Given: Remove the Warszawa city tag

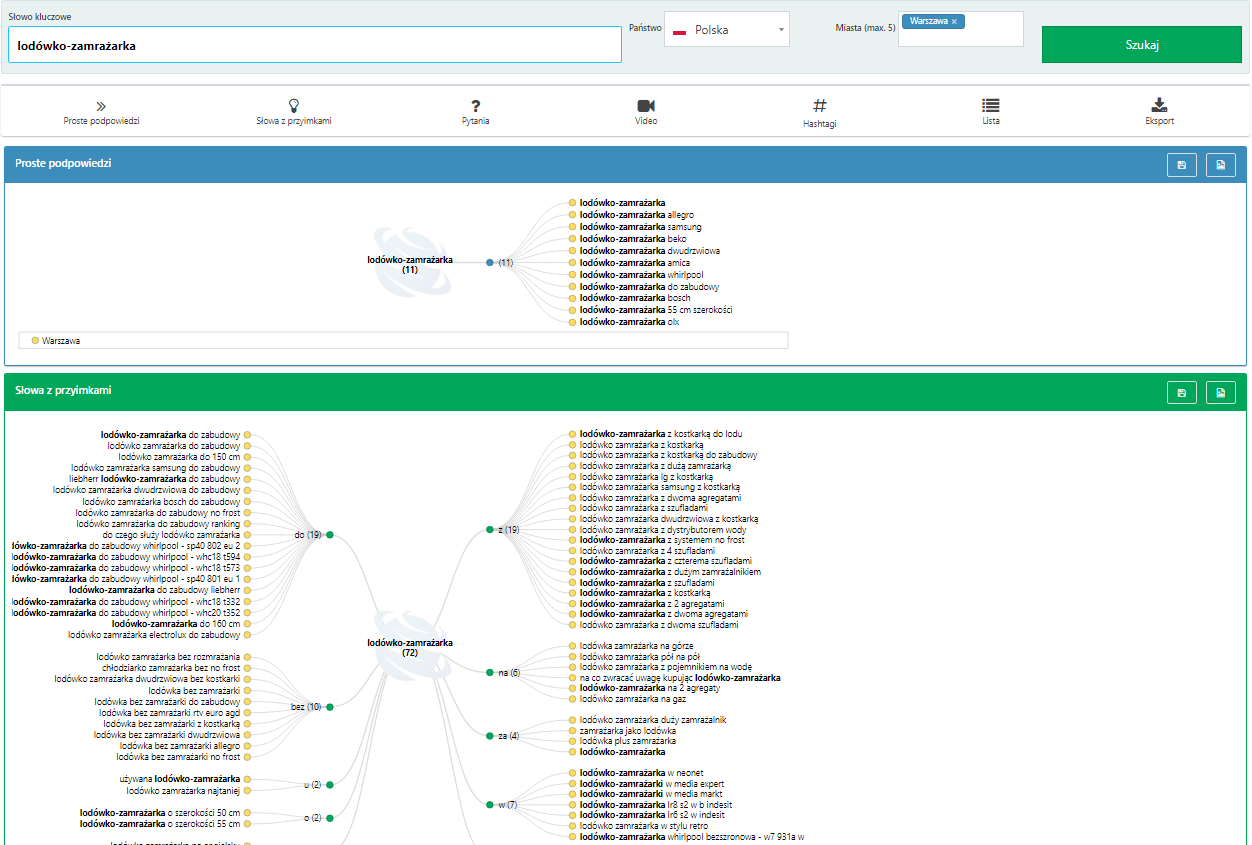Looking at the screenshot, I should [954, 21].
